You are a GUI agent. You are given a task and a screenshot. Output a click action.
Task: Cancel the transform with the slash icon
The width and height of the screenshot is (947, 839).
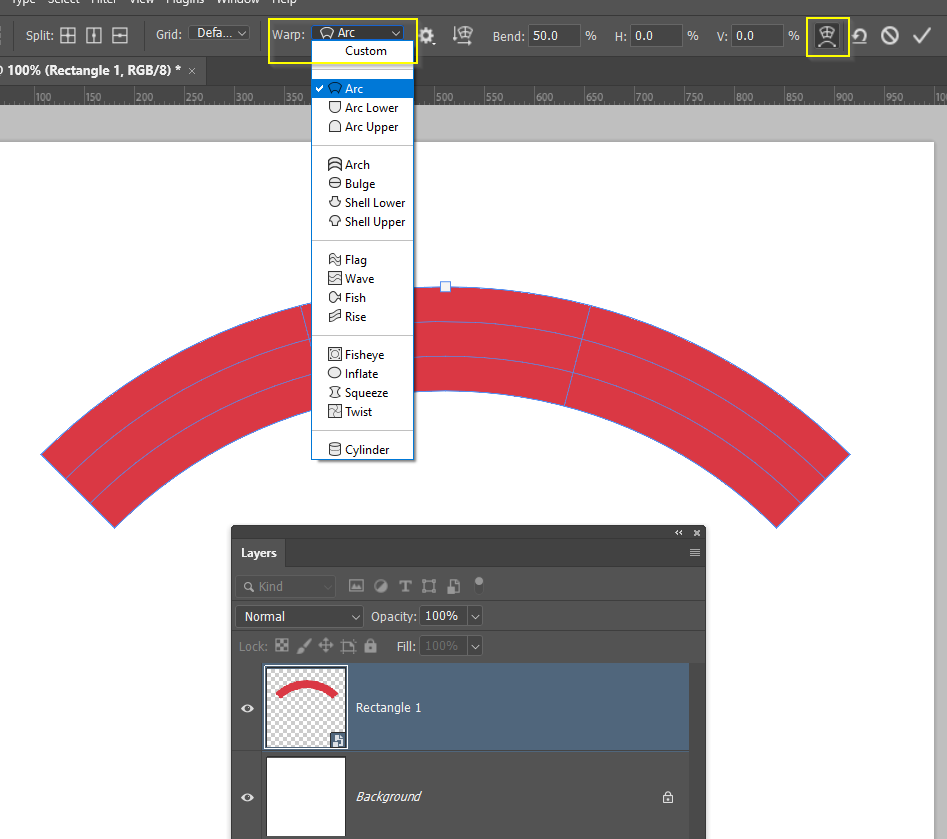(x=890, y=35)
